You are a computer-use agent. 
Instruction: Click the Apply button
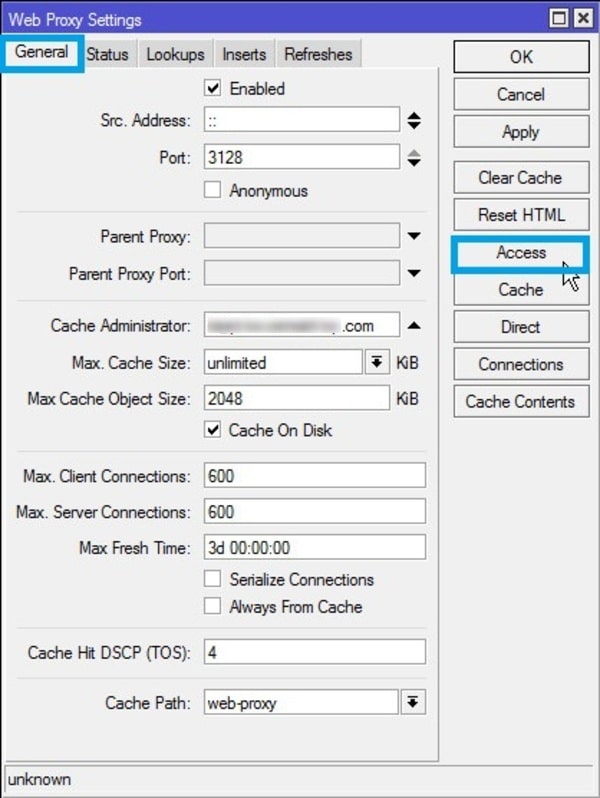point(520,132)
